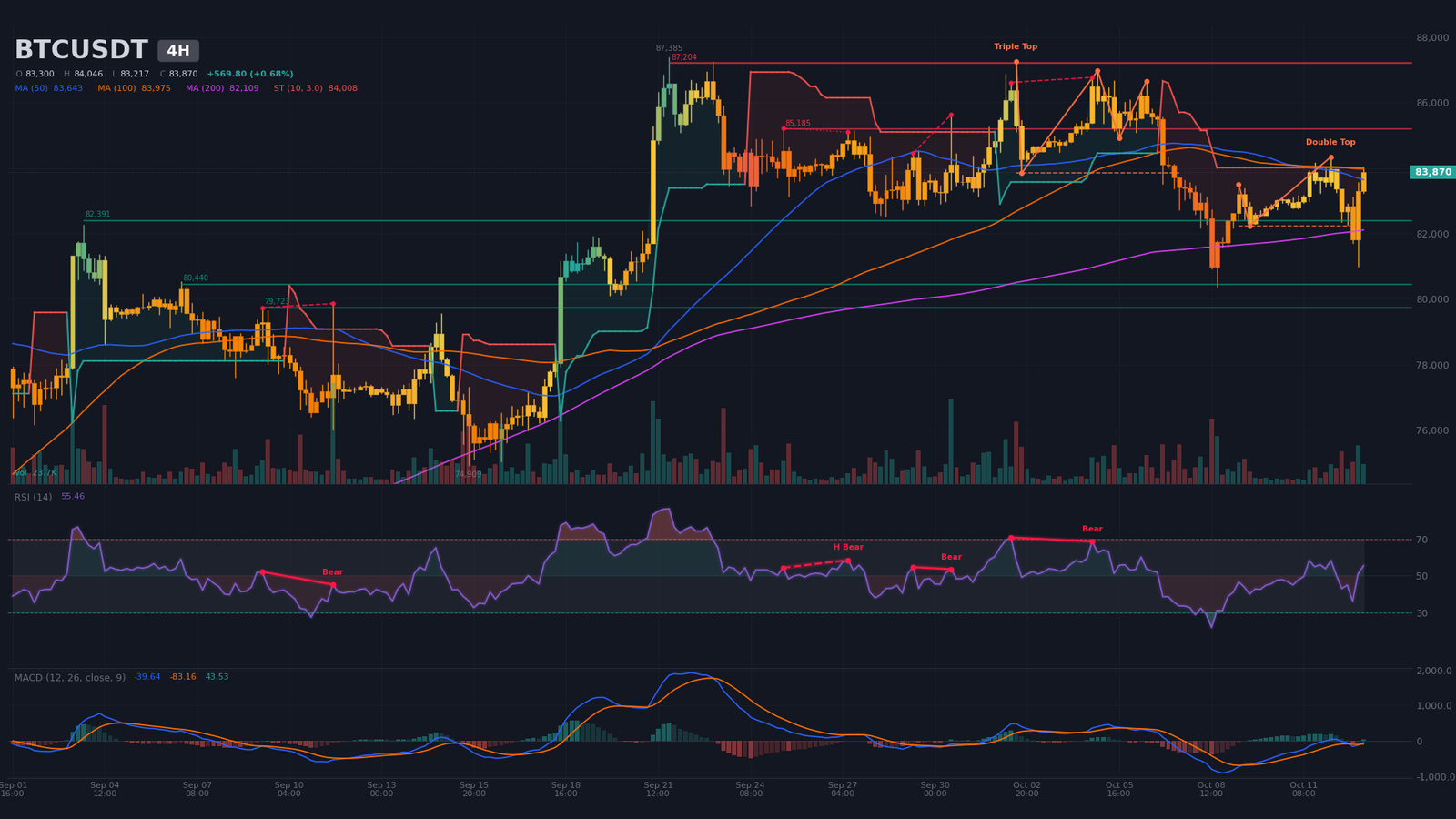Select the MA (50) indicator legend
The image size is (1456, 819).
coord(49,88)
